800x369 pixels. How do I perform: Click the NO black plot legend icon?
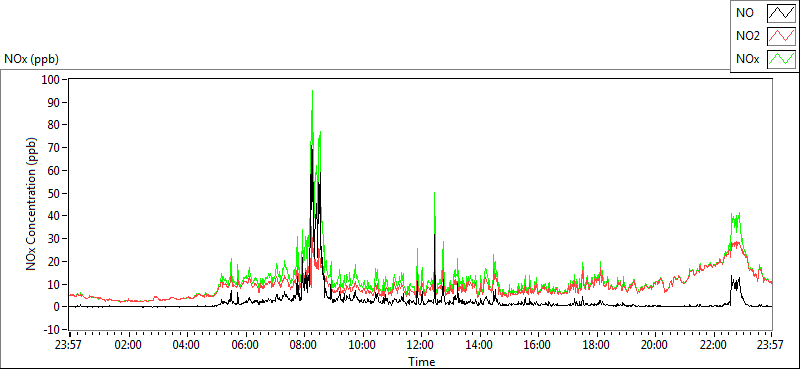(x=782, y=13)
